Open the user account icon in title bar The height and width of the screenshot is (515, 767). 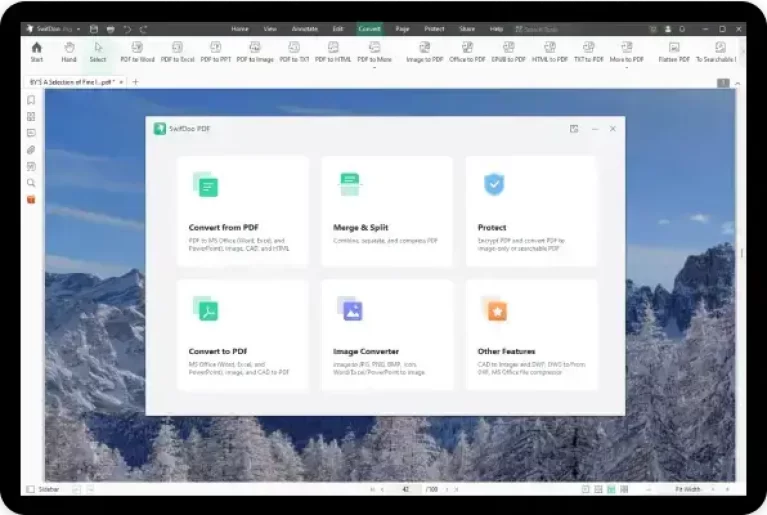click(x=668, y=29)
